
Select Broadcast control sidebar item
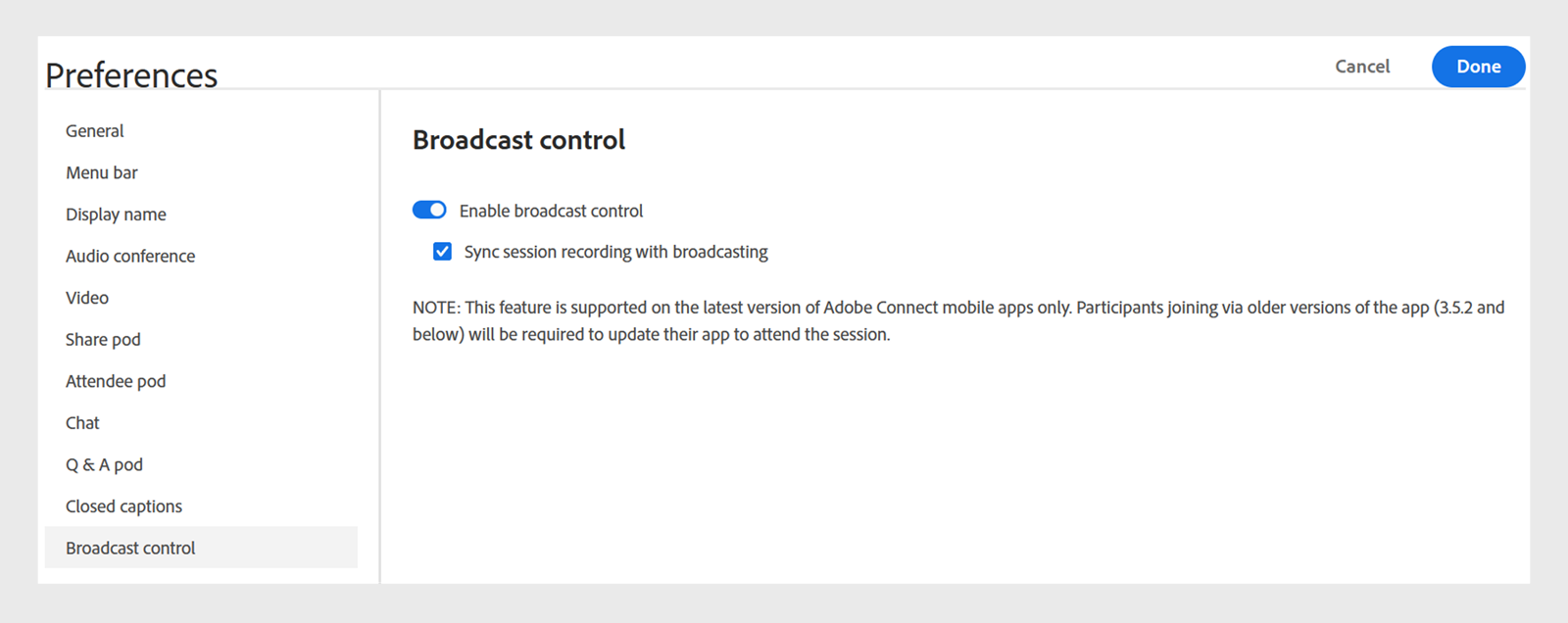tap(130, 549)
